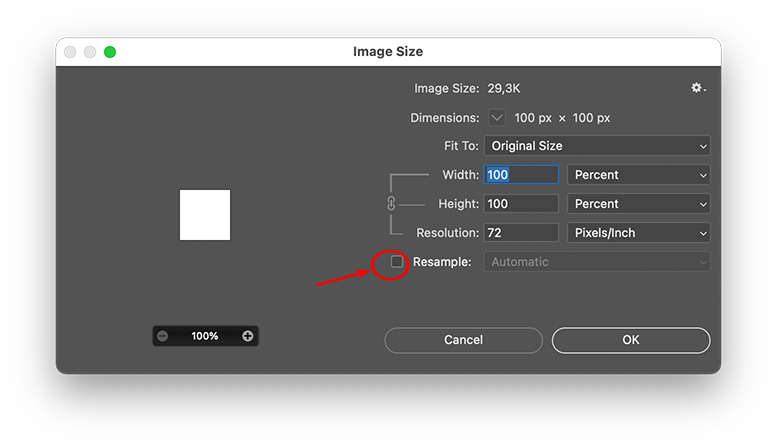Expand the Dimensions unit dropdown arrow
777x448 pixels.
pos(498,118)
